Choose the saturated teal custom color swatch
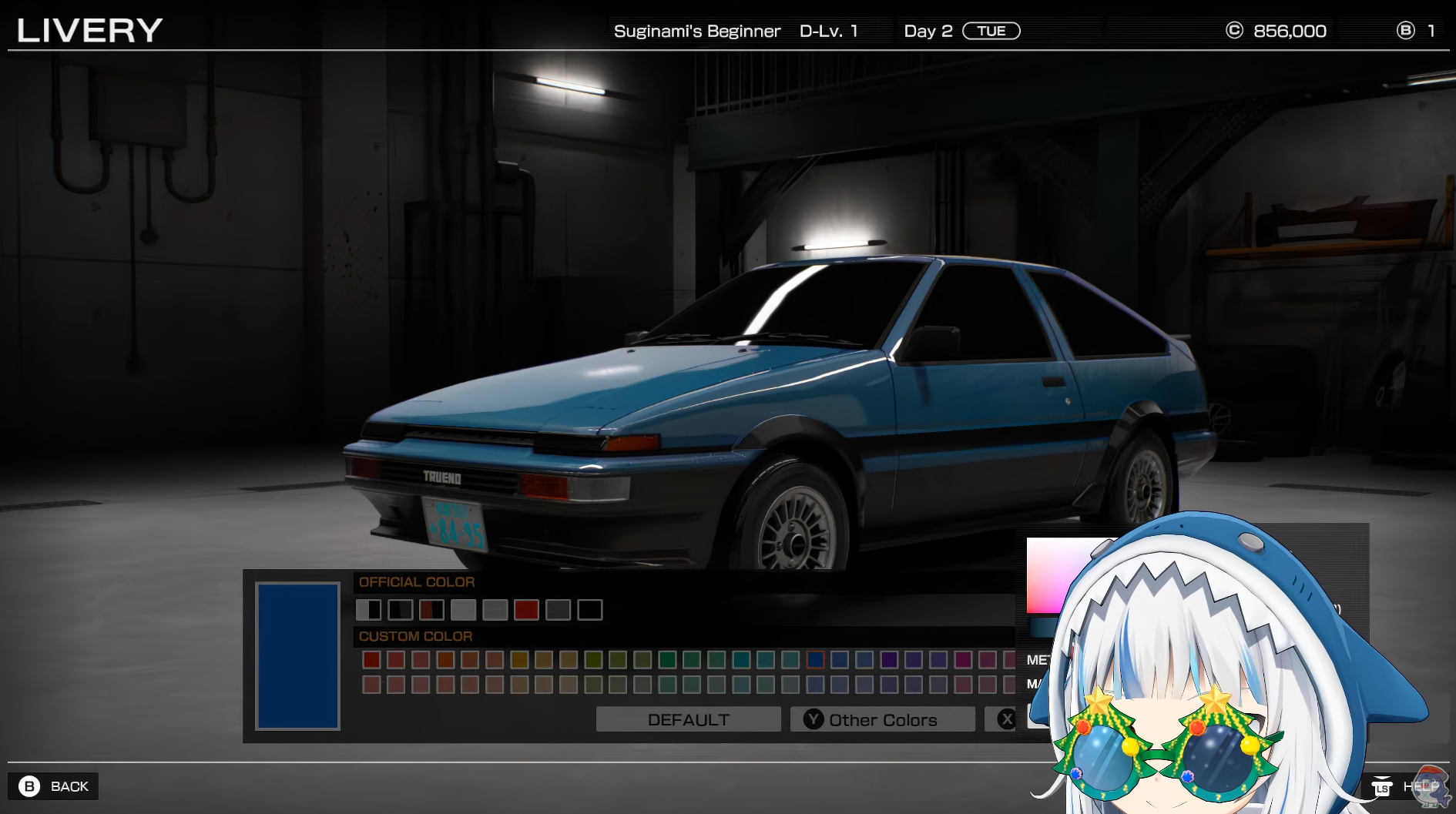Image resolution: width=1456 pixels, height=814 pixels. pyautogui.click(x=741, y=659)
